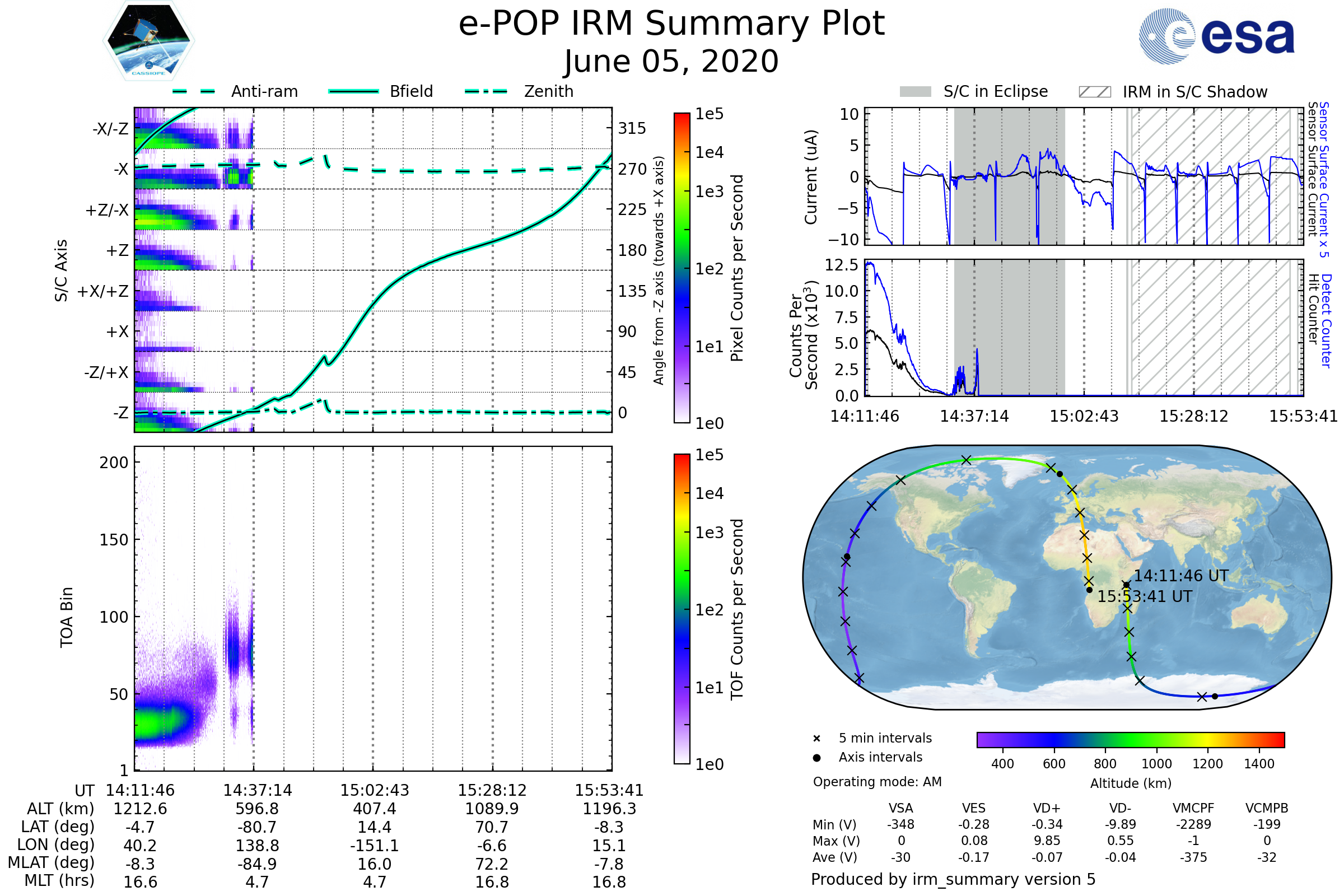The height and width of the screenshot is (896, 1344).
Task: Click the 5 min intervals cross marker
Action: tap(816, 739)
